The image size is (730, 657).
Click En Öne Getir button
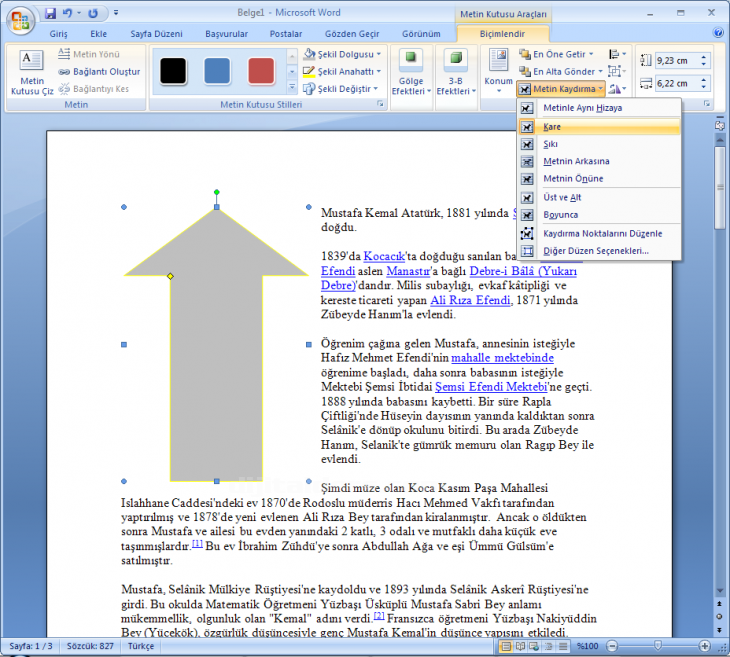click(x=556, y=54)
